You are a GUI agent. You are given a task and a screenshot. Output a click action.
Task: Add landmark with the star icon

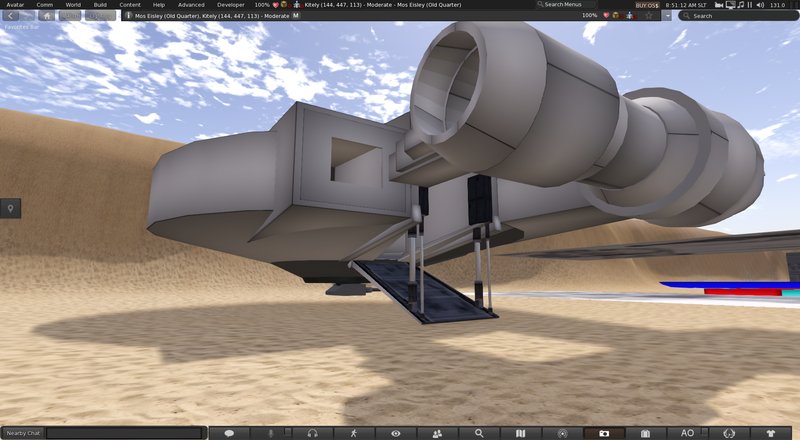(x=649, y=16)
